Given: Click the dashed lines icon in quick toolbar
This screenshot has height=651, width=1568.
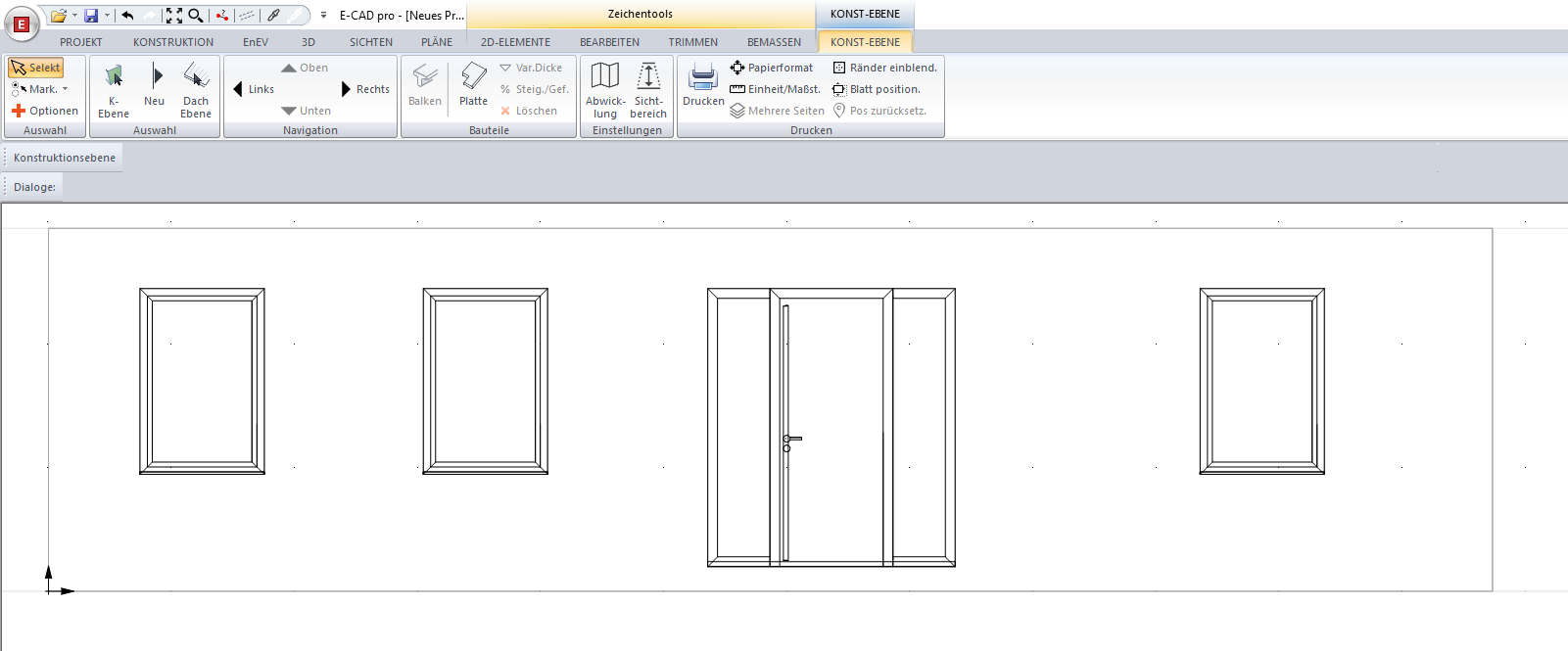Looking at the screenshot, I should click(x=248, y=16).
